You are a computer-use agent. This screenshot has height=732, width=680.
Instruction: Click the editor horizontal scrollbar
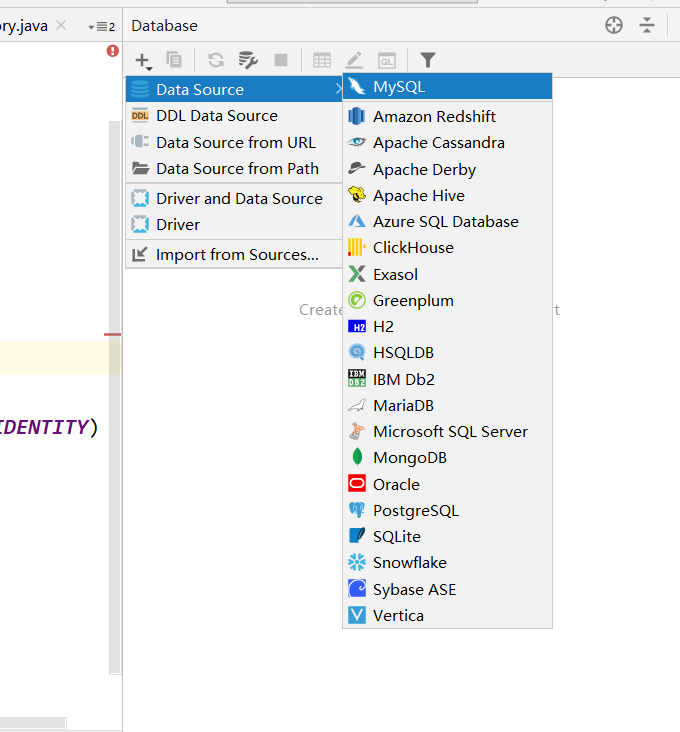click(33, 723)
